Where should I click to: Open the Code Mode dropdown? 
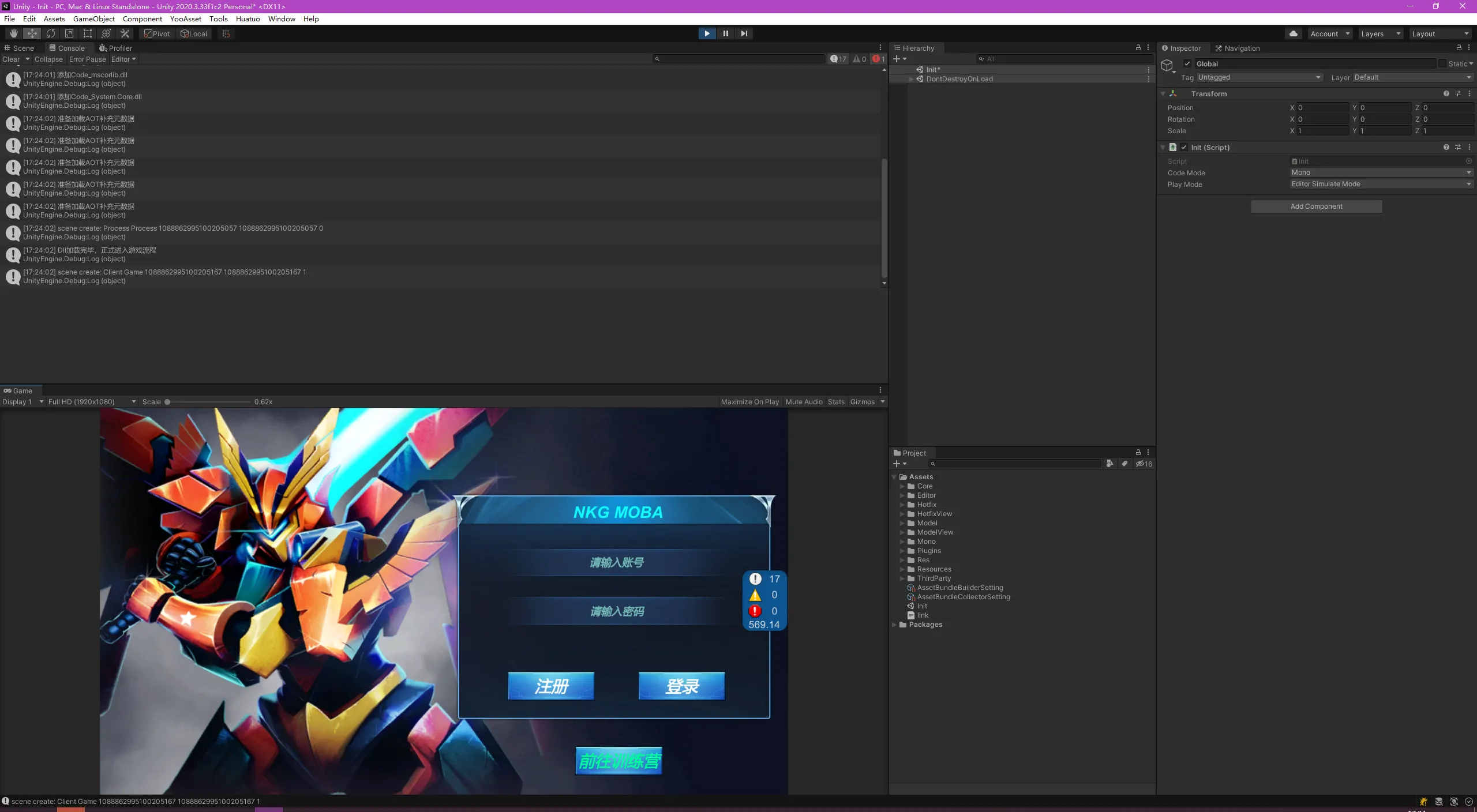pyautogui.click(x=1381, y=172)
